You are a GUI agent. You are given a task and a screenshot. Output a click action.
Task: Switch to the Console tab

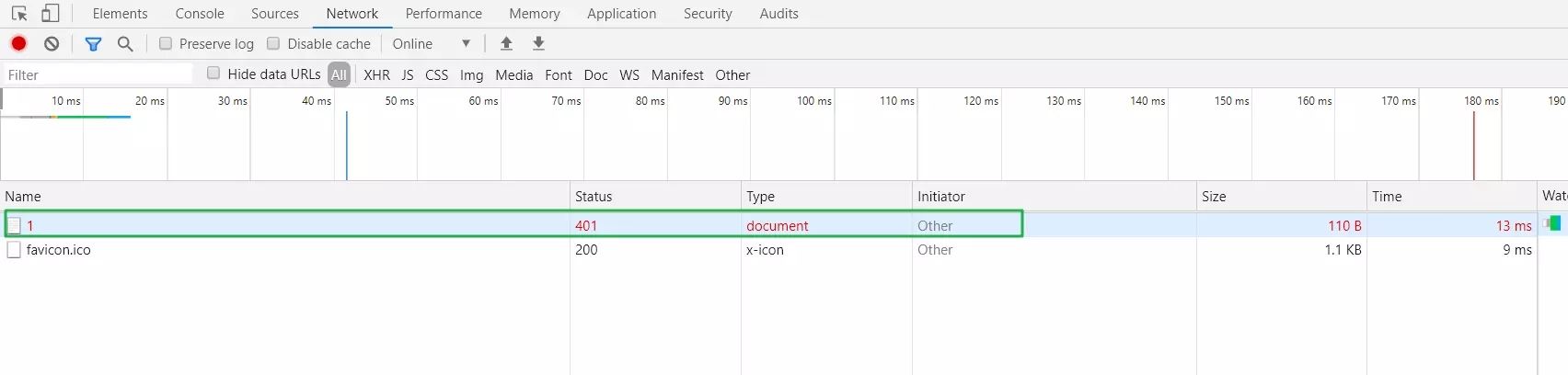[200, 14]
